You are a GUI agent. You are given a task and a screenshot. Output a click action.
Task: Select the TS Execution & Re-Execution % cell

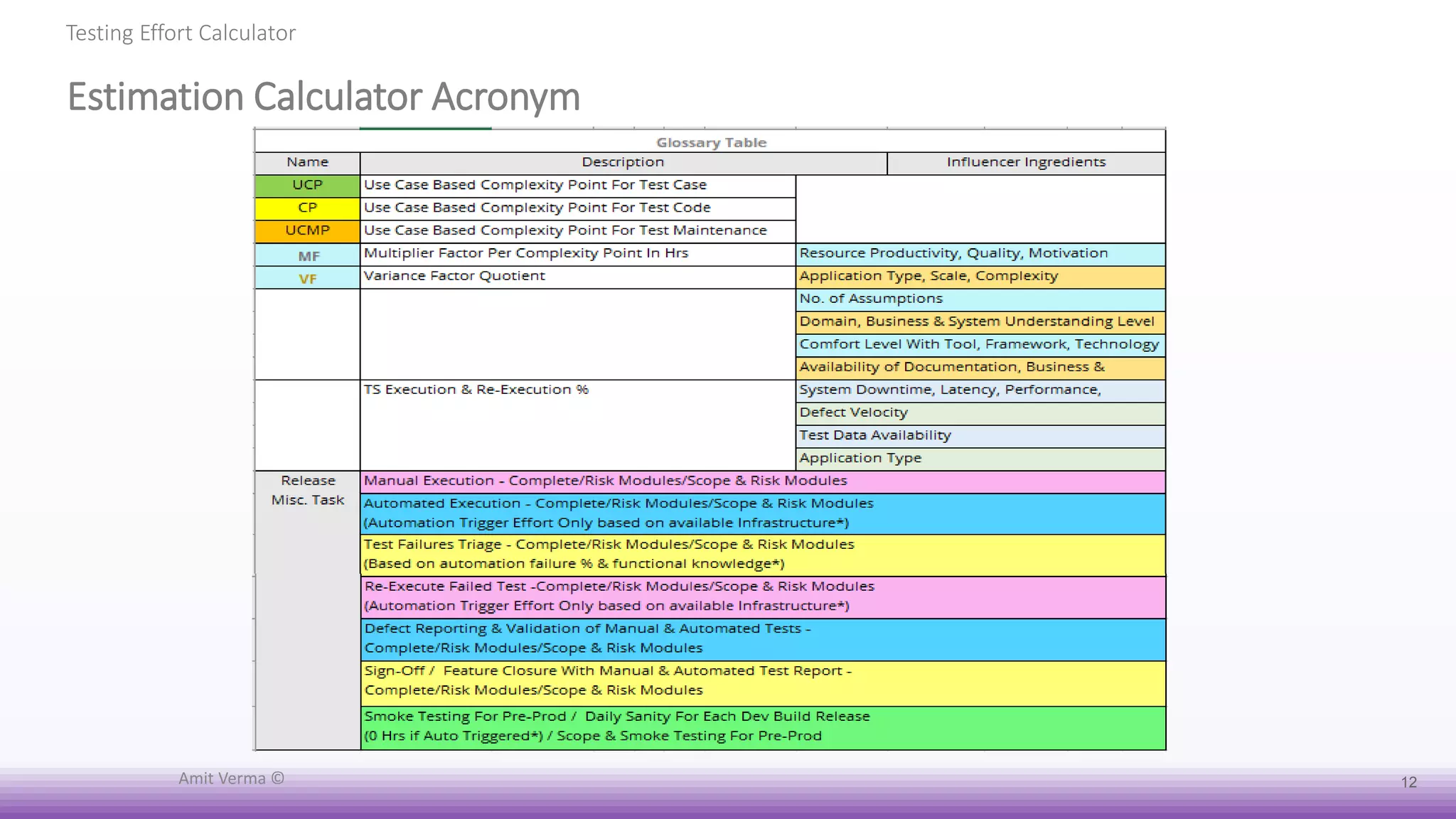476,390
